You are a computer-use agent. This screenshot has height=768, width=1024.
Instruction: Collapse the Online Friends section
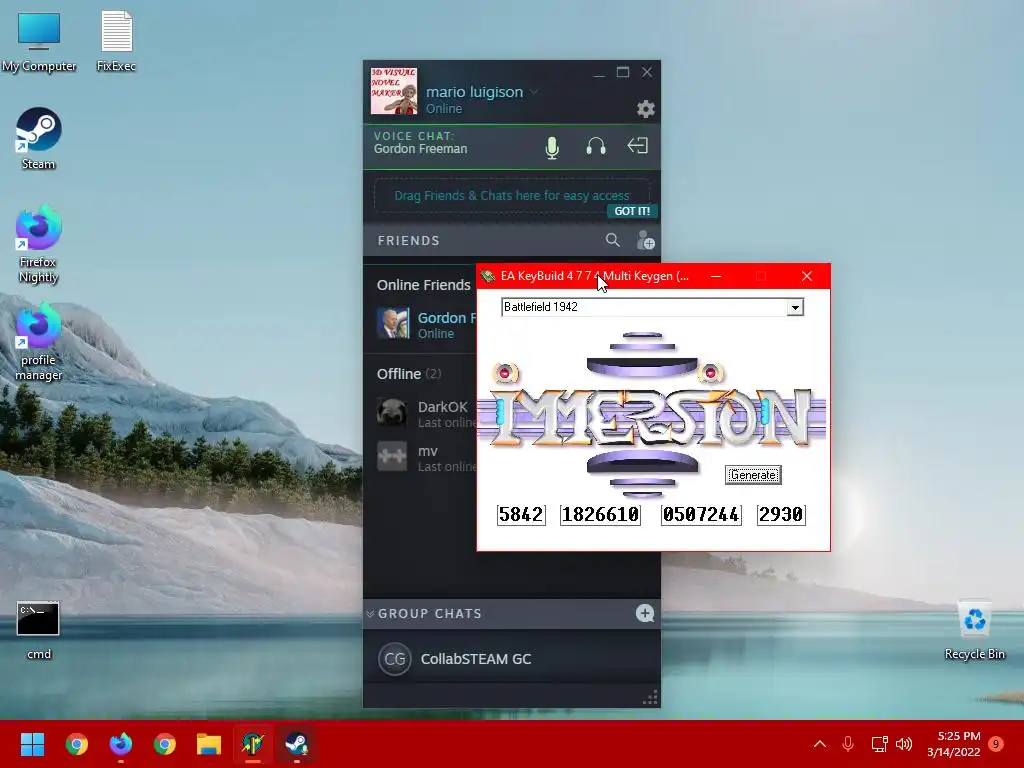pos(423,285)
